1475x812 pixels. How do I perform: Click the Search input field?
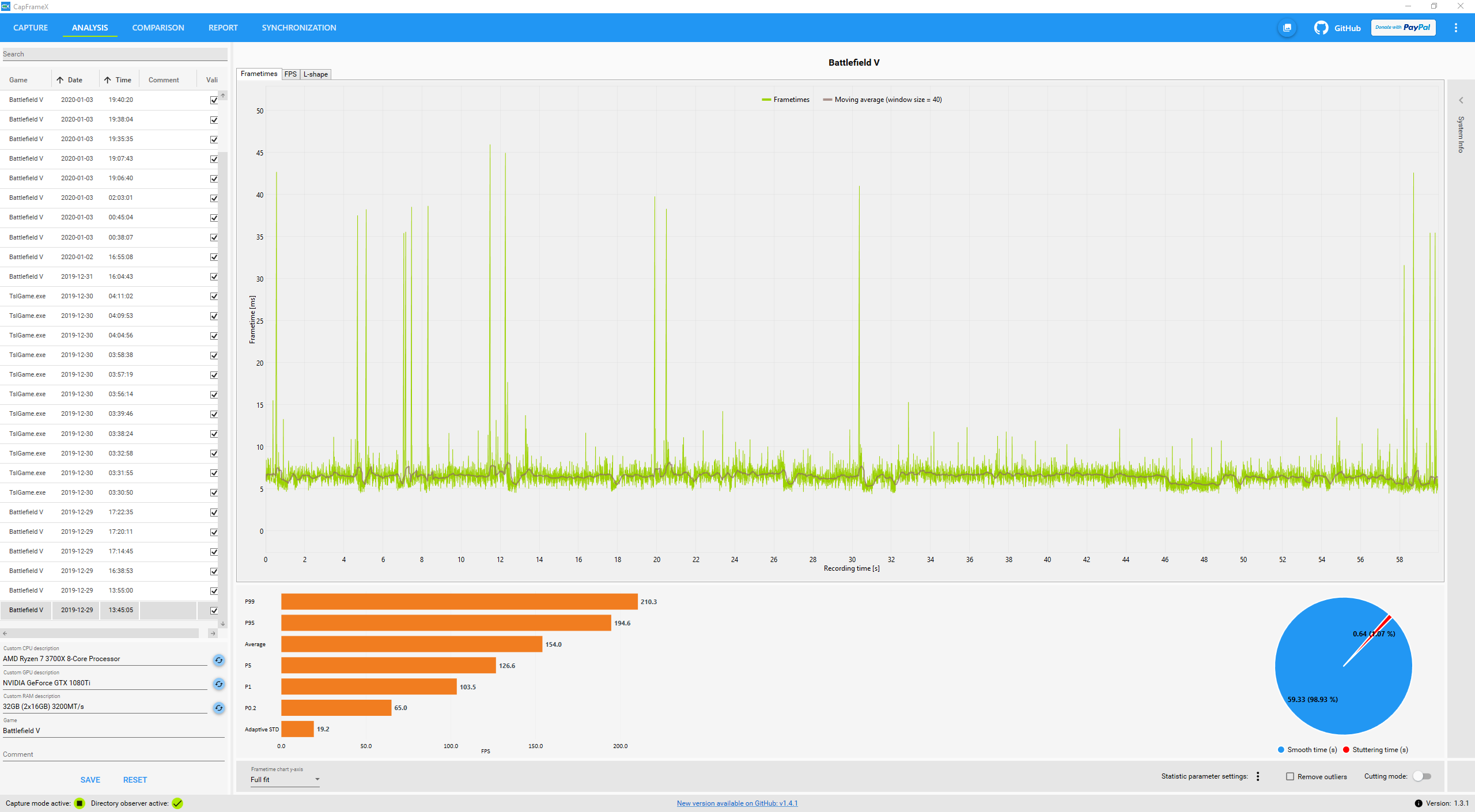pos(114,54)
